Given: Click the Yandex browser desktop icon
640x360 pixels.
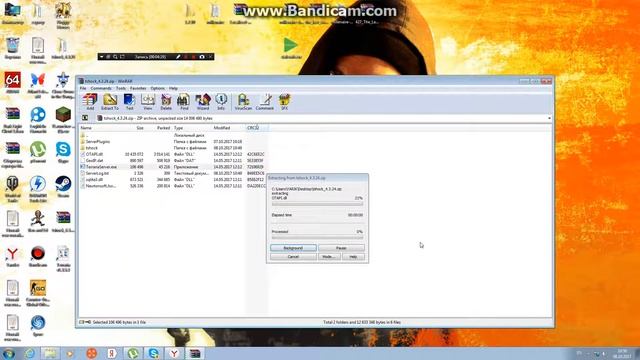Looking at the screenshot, I should pos(12,256).
